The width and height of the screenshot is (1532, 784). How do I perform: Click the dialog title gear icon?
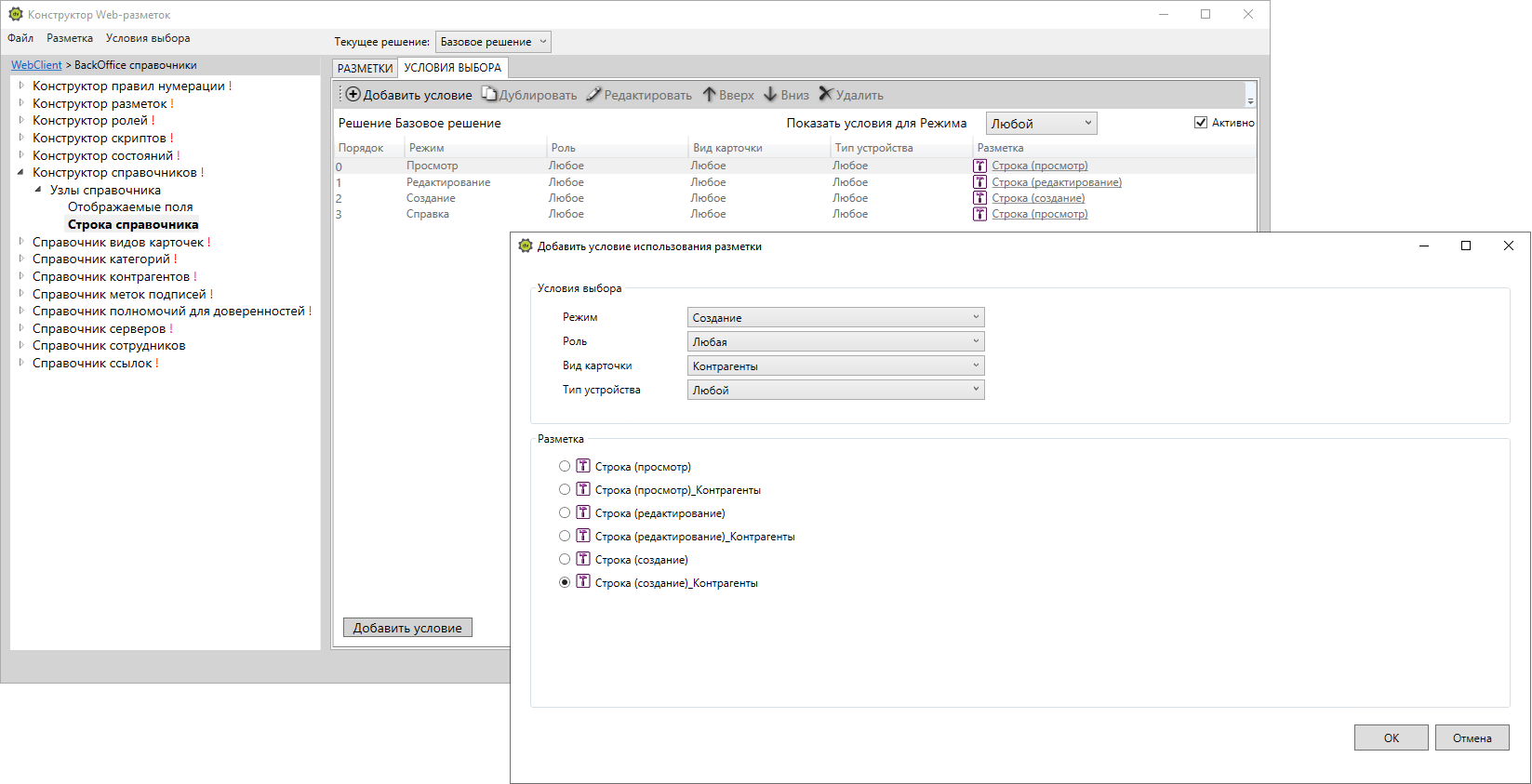tap(526, 246)
